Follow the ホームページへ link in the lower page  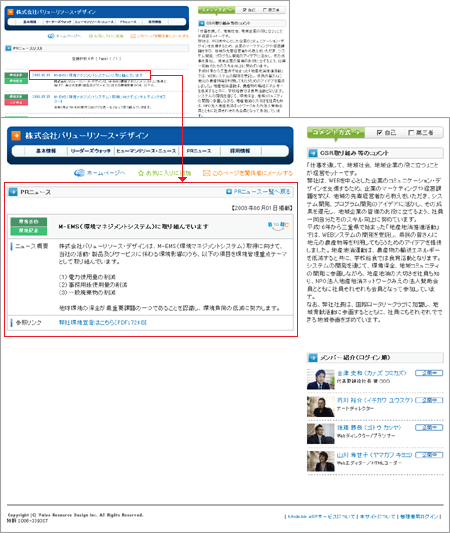pyautogui.click(x=106, y=173)
